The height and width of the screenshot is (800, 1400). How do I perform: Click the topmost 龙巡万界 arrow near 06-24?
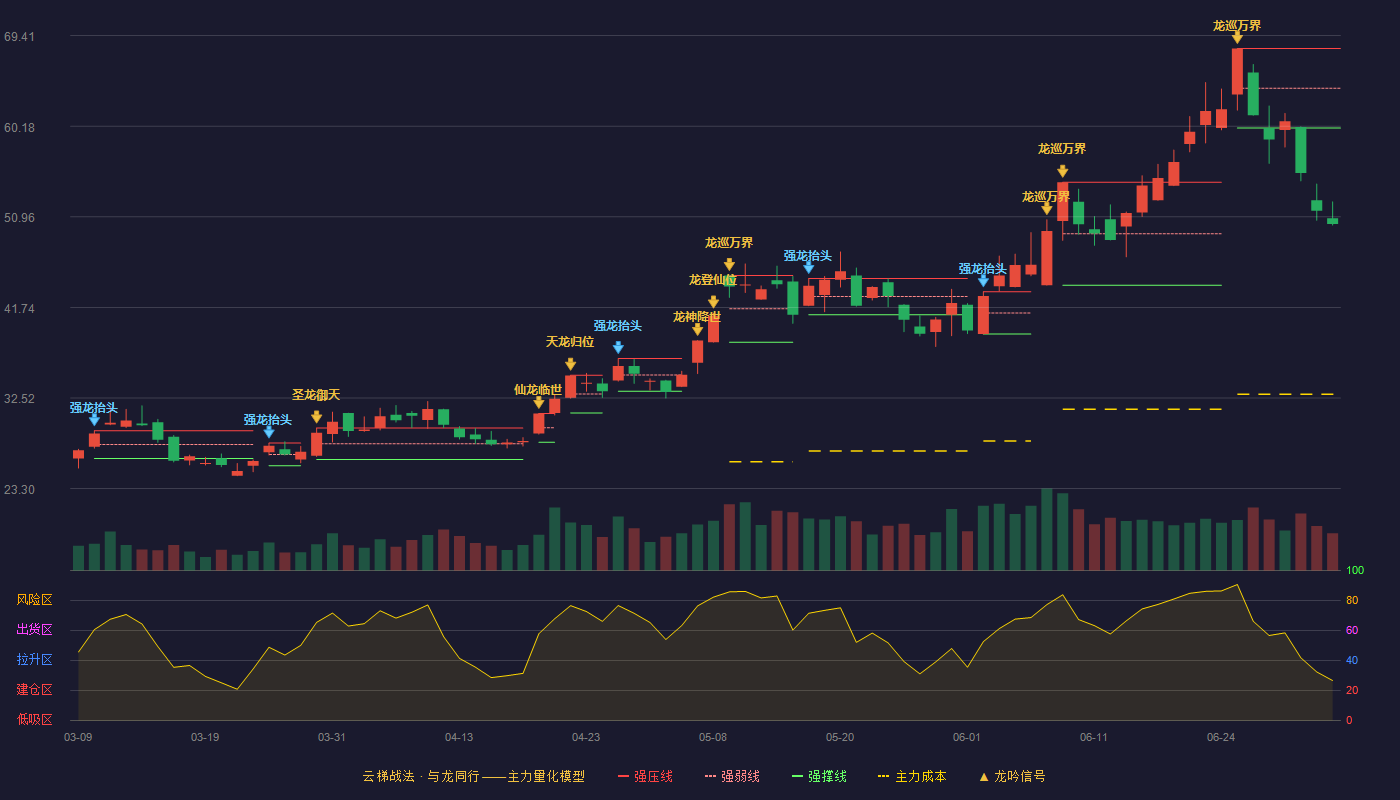point(1237,38)
